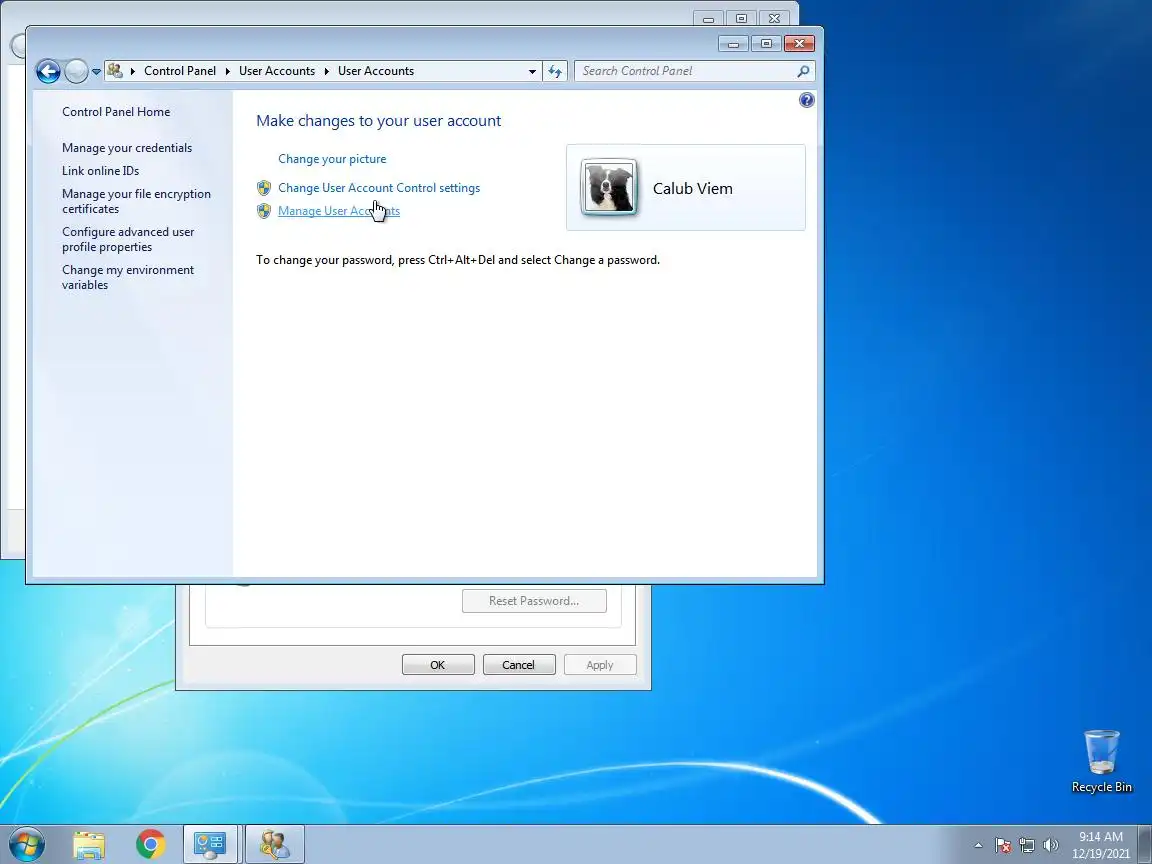Screen dimensions: 1152x864
Task: Open the Action Center flag icon
Action: coord(1003,846)
